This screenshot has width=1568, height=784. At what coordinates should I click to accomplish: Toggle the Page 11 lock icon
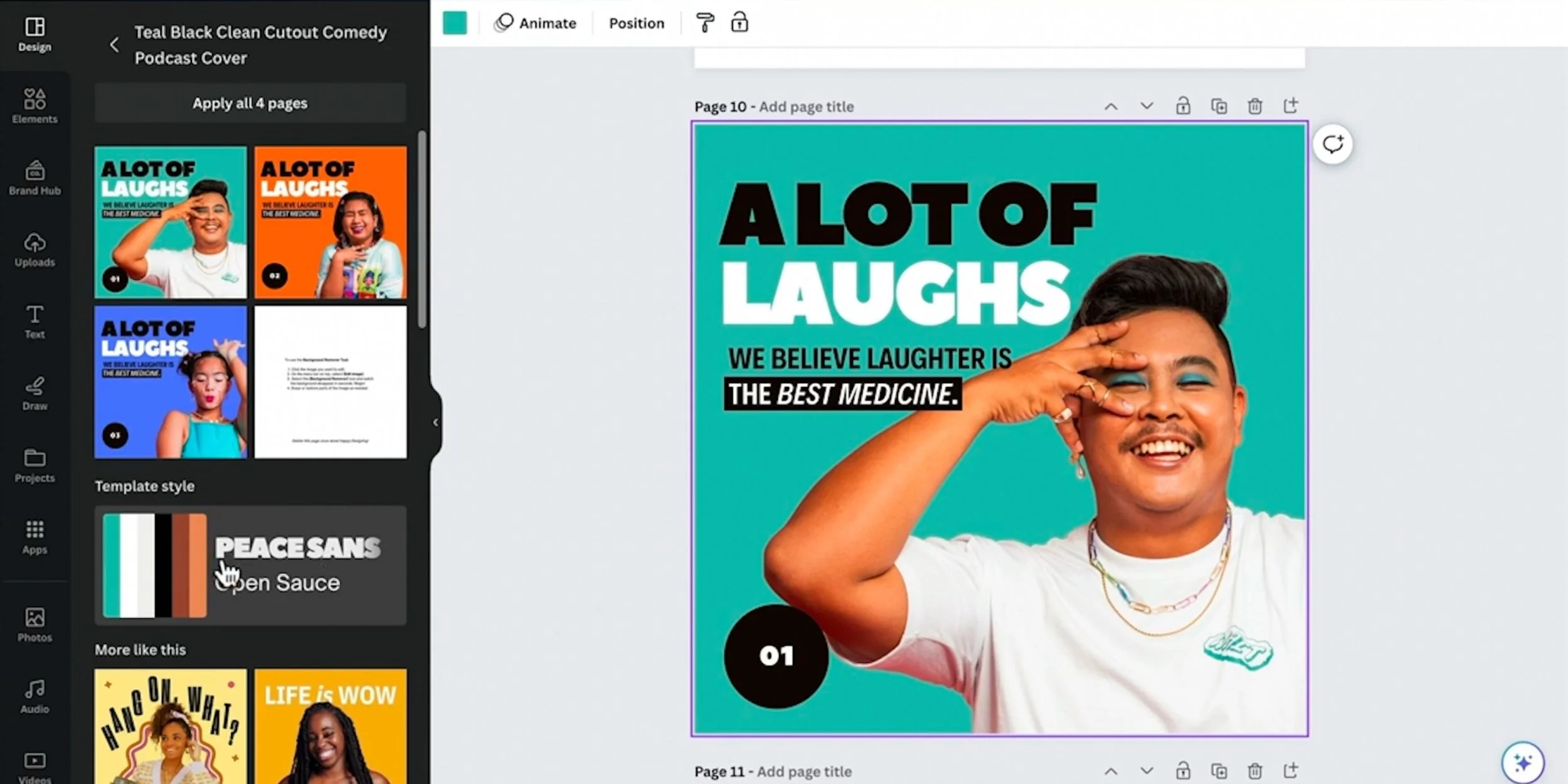pyautogui.click(x=1183, y=771)
